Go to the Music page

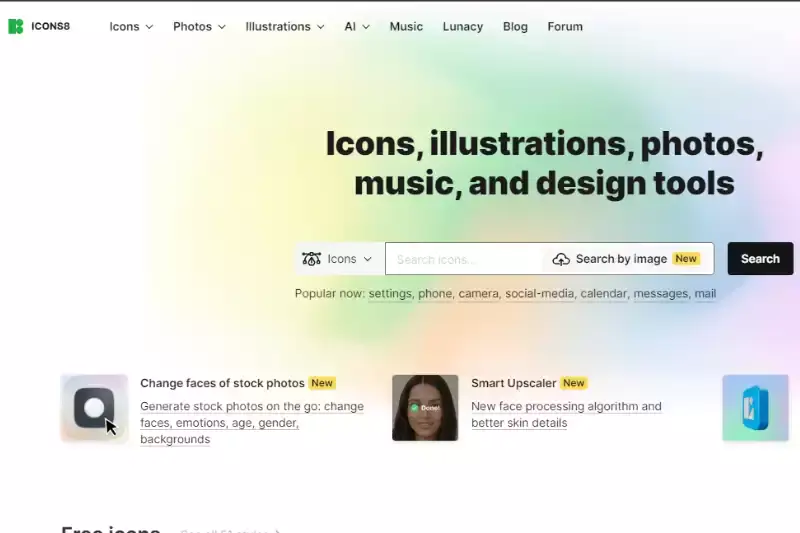click(x=406, y=27)
